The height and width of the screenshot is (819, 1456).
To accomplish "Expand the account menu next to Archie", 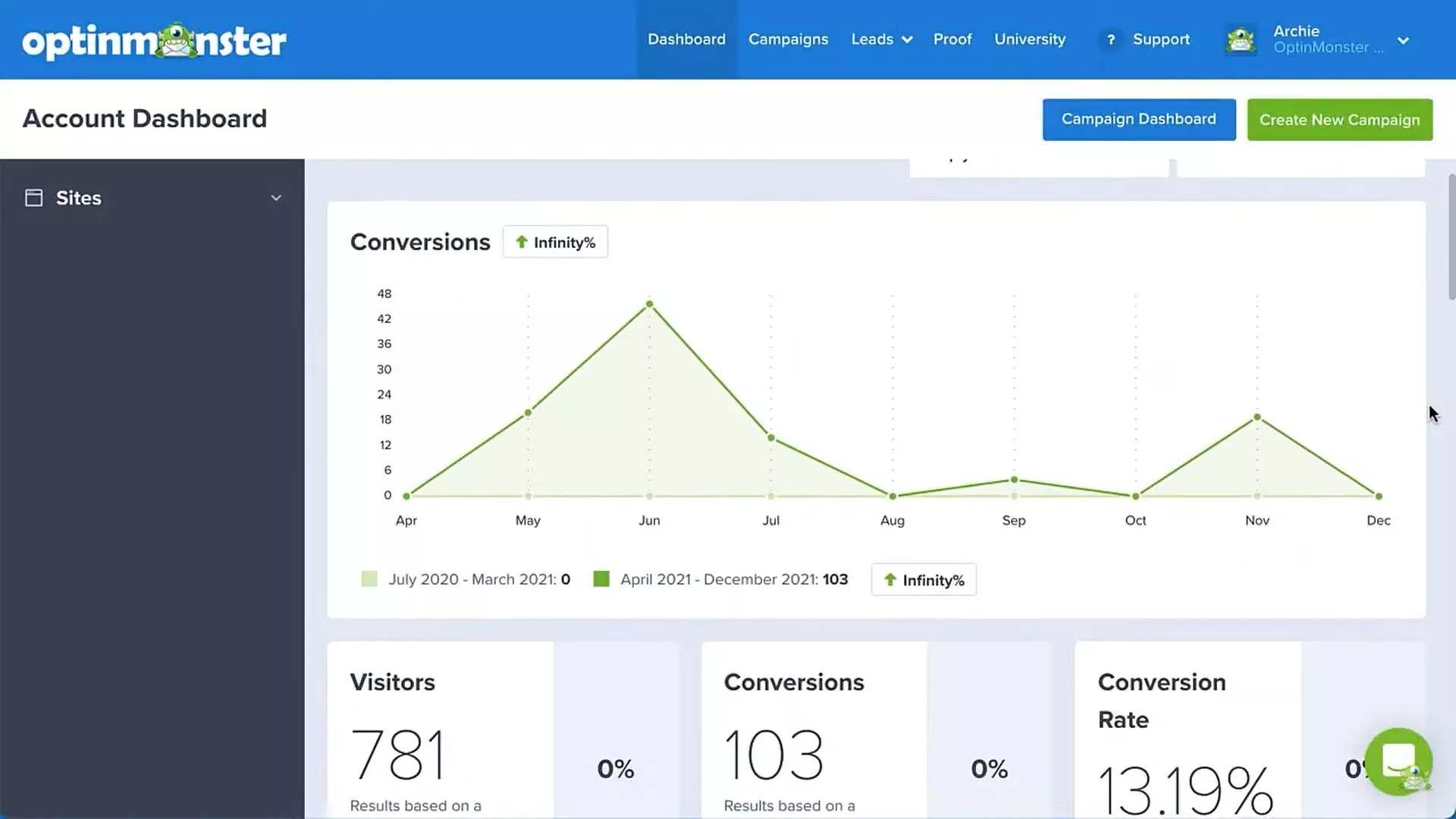I will tap(1404, 42).
